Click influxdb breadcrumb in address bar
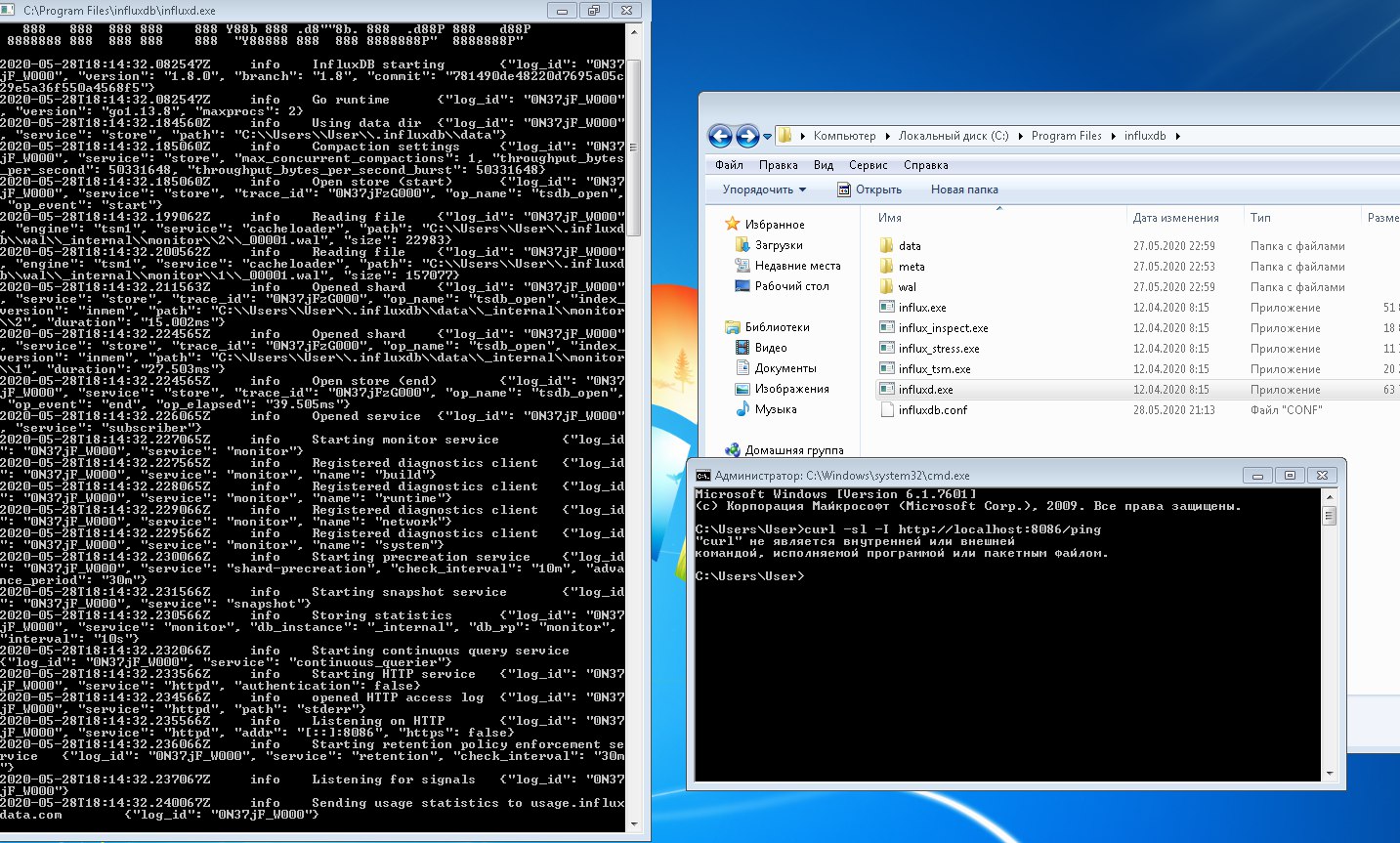1400x843 pixels. (1145, 136)
